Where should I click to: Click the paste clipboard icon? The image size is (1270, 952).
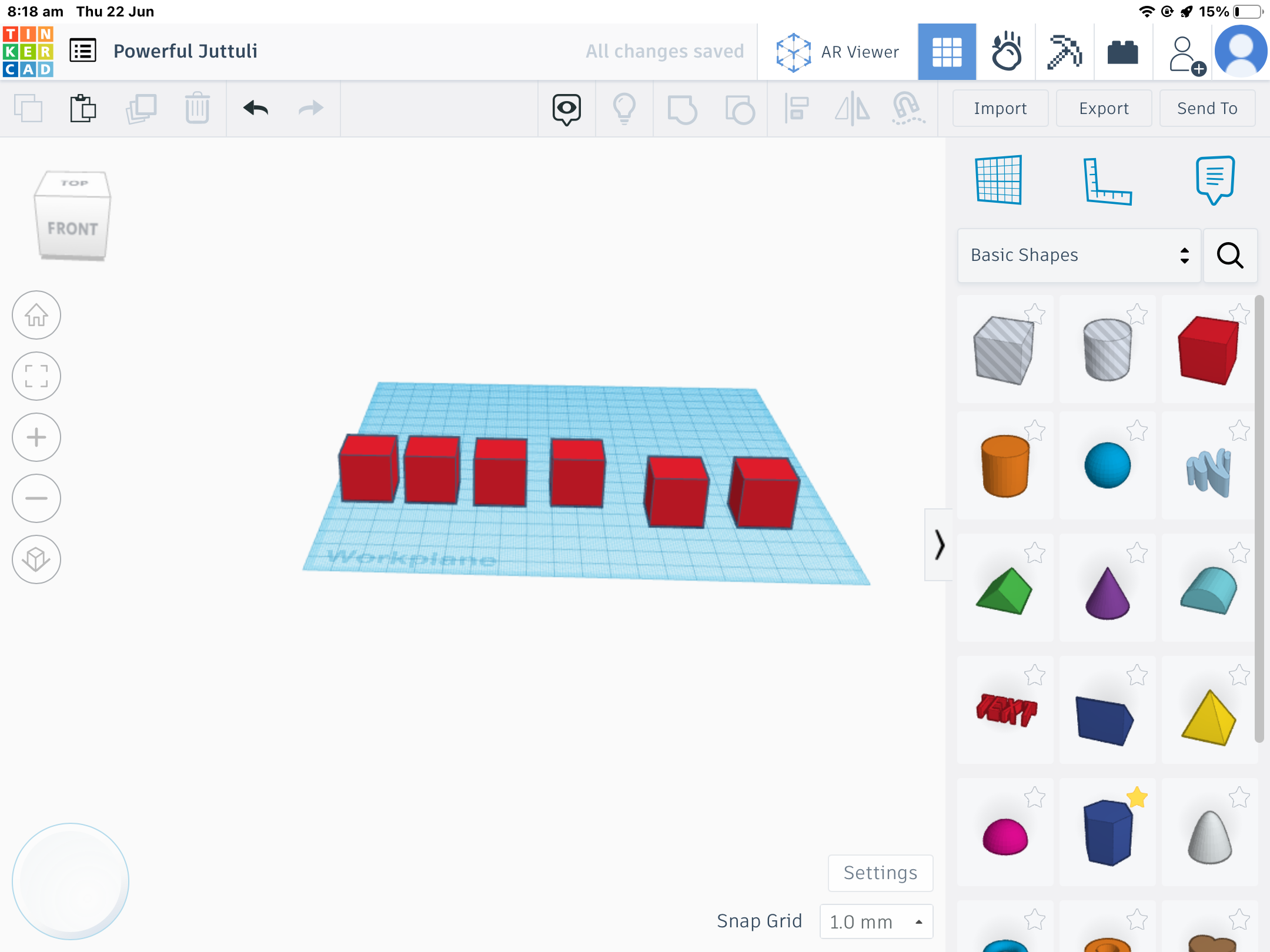click(83, 109)
